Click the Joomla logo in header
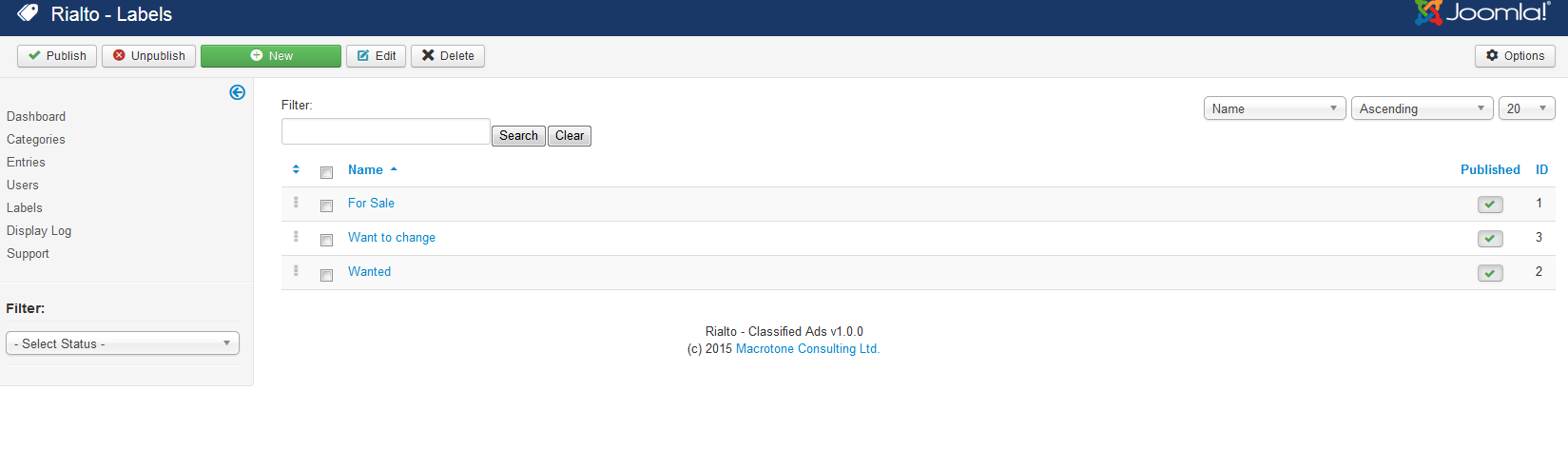 tap(1481, 13)
